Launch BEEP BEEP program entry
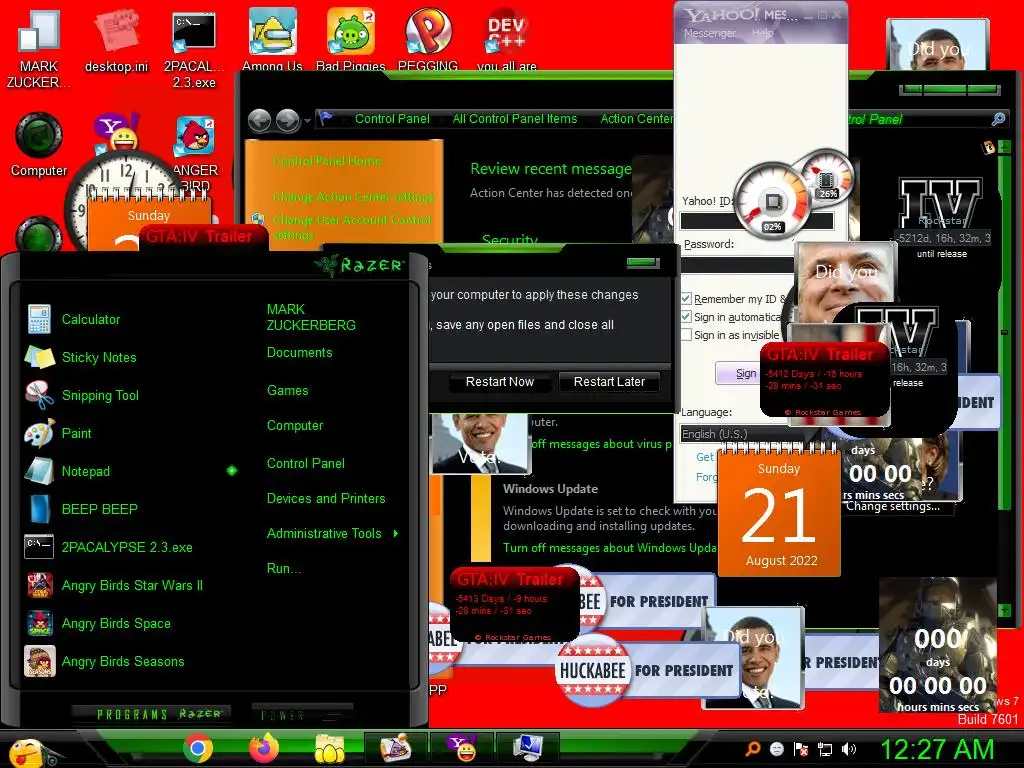 coord(99,509)
